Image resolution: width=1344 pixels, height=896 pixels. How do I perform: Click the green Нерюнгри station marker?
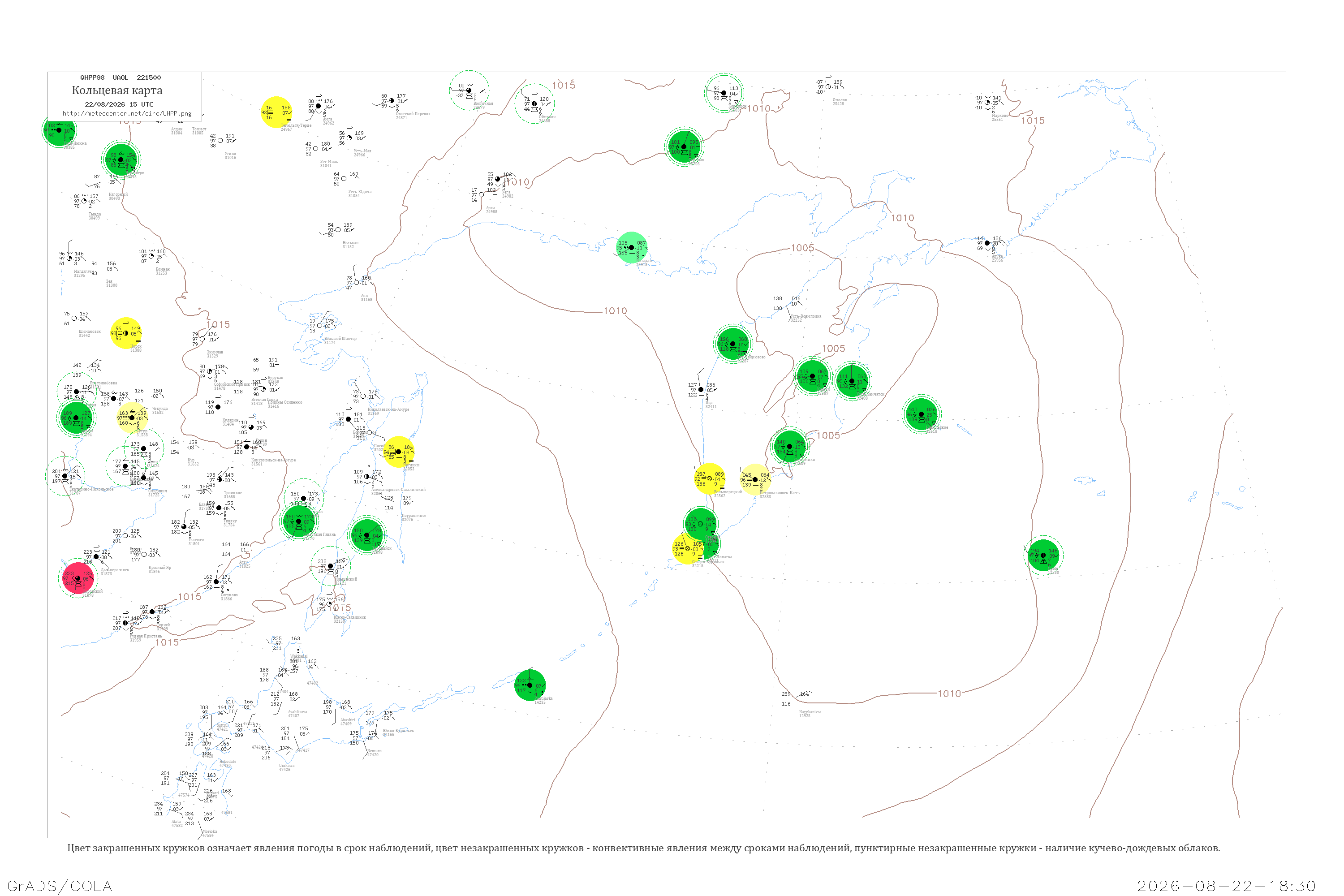[121, 159]
